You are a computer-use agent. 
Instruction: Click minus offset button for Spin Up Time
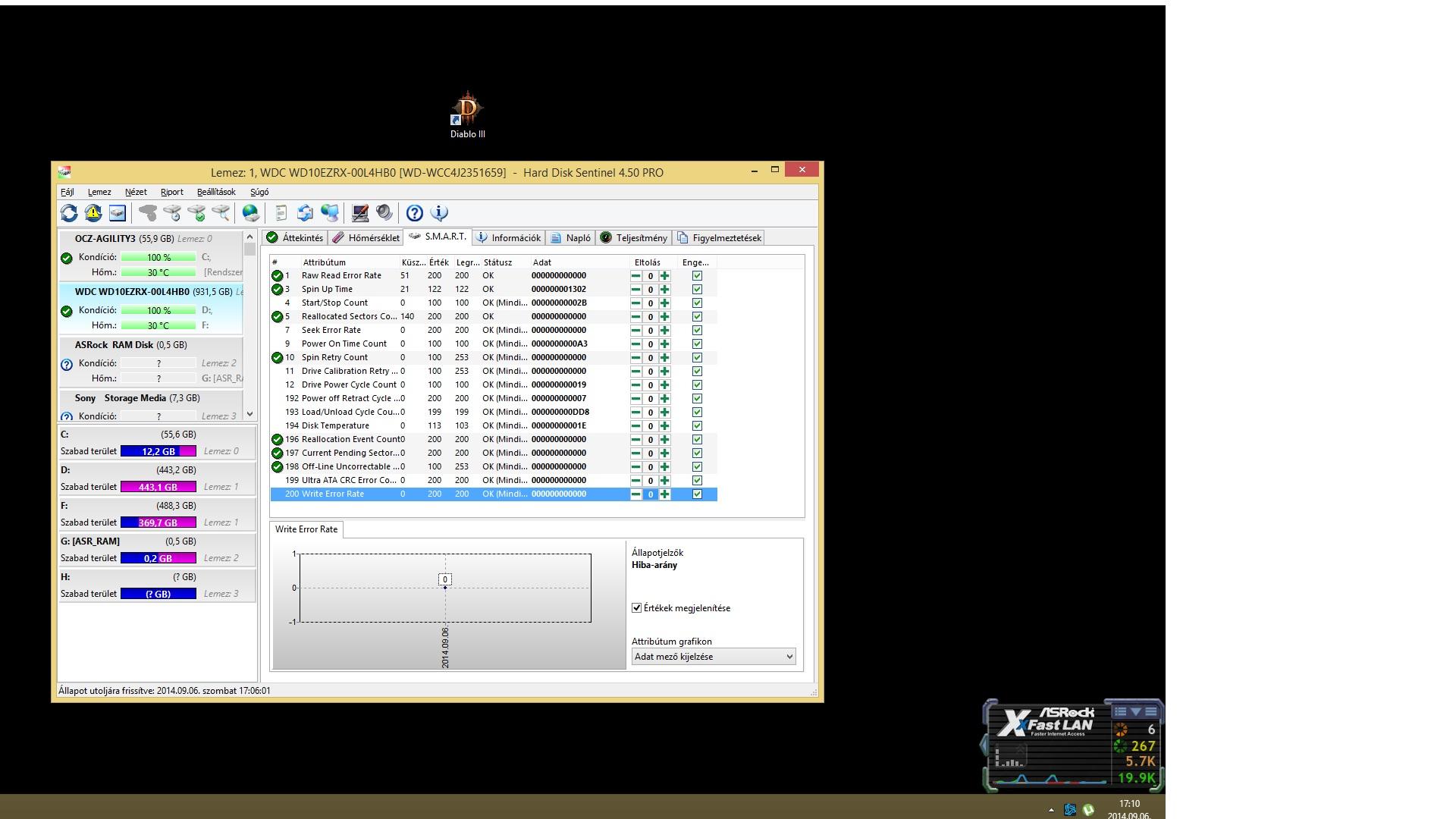pyautogui.click(x=635, y=290)
